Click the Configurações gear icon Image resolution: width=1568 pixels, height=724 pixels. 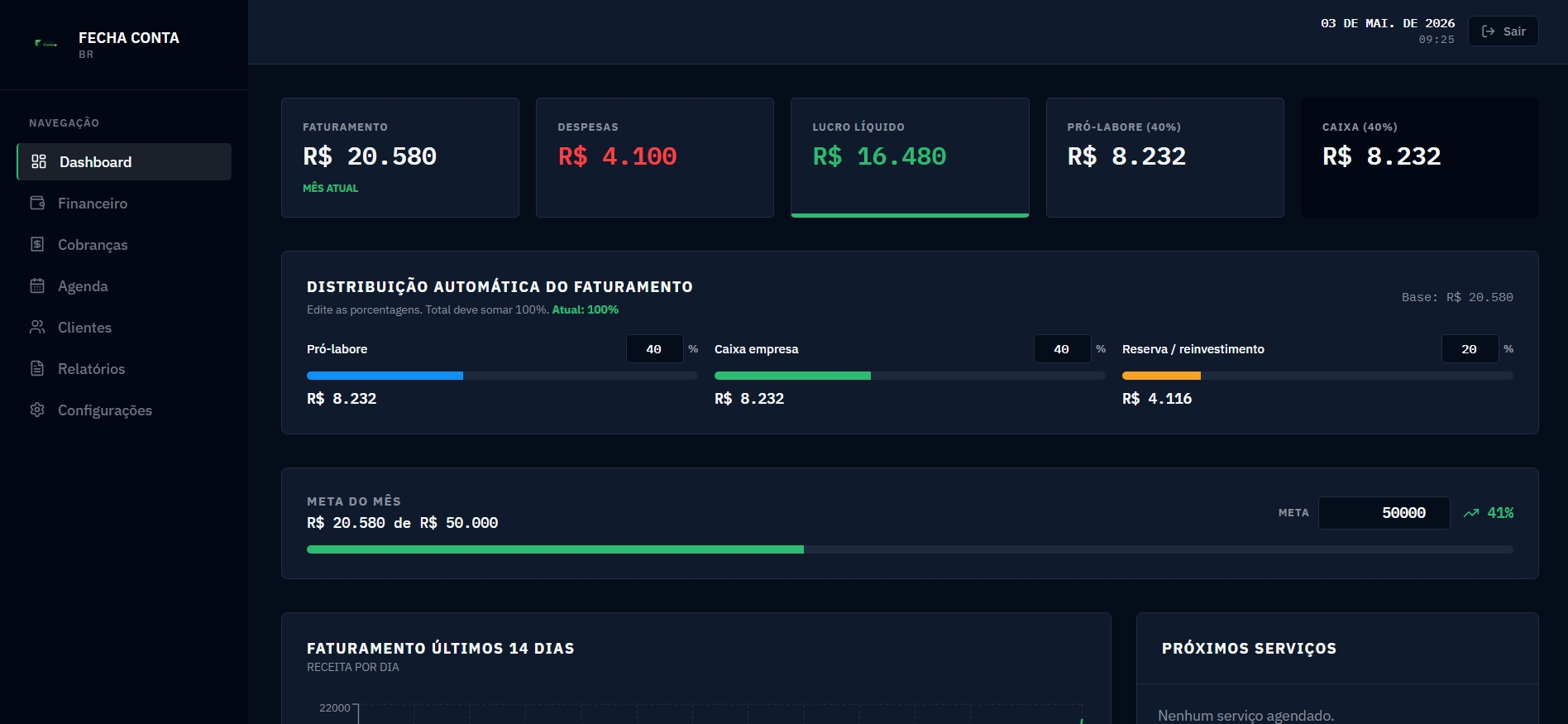coord(37,410)
